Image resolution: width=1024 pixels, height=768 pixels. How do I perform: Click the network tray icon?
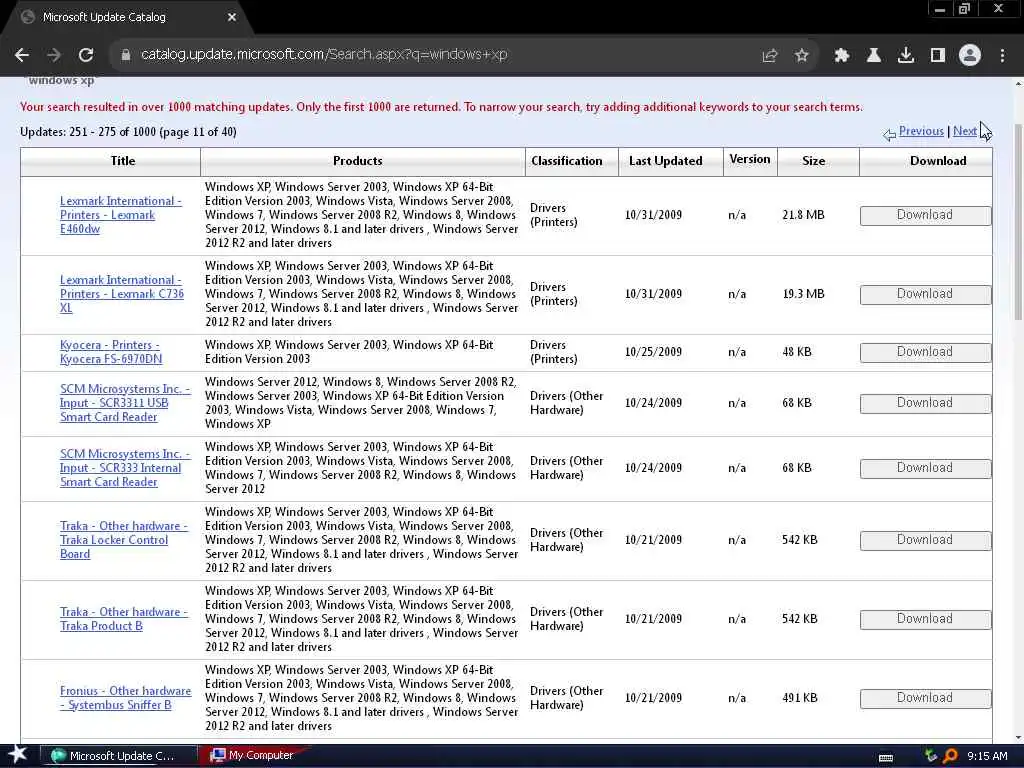[x=931, y=756]
